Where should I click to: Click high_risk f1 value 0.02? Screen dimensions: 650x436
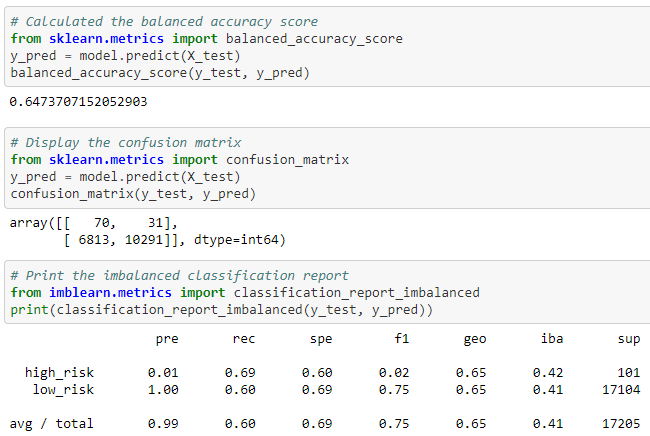pos(394,373)
